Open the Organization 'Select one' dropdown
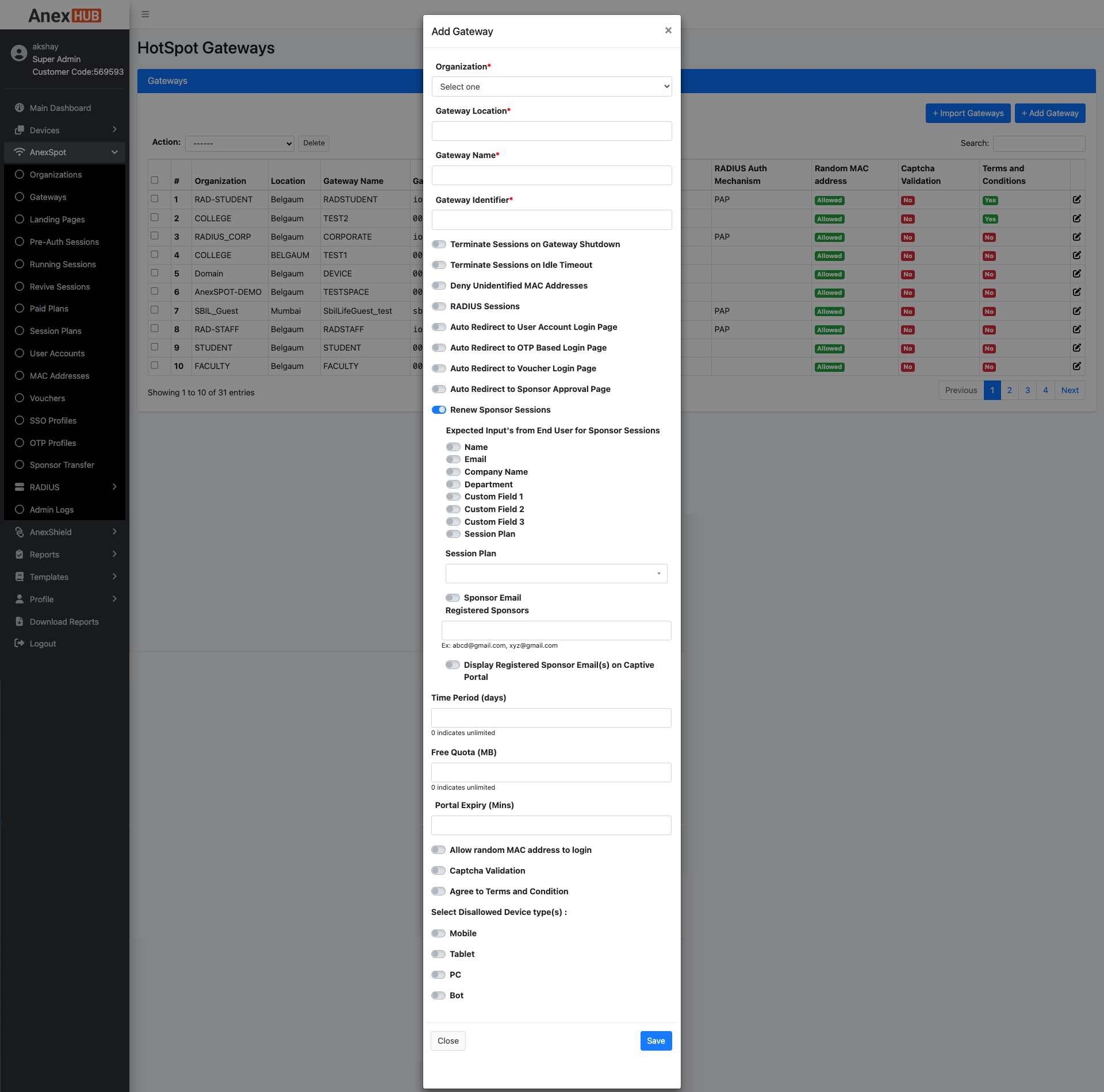1104x1092 pixels. coord(551,86)
